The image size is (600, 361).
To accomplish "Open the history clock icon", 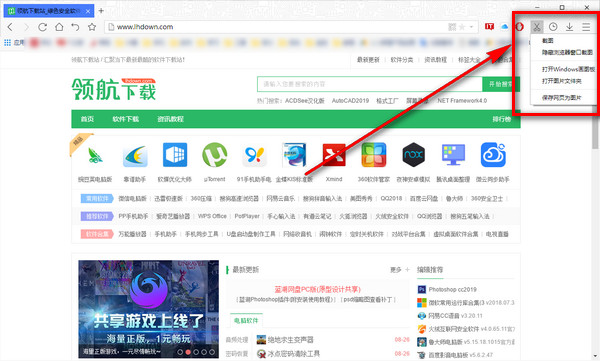I will pyautogui.click(x=553, y=27).
